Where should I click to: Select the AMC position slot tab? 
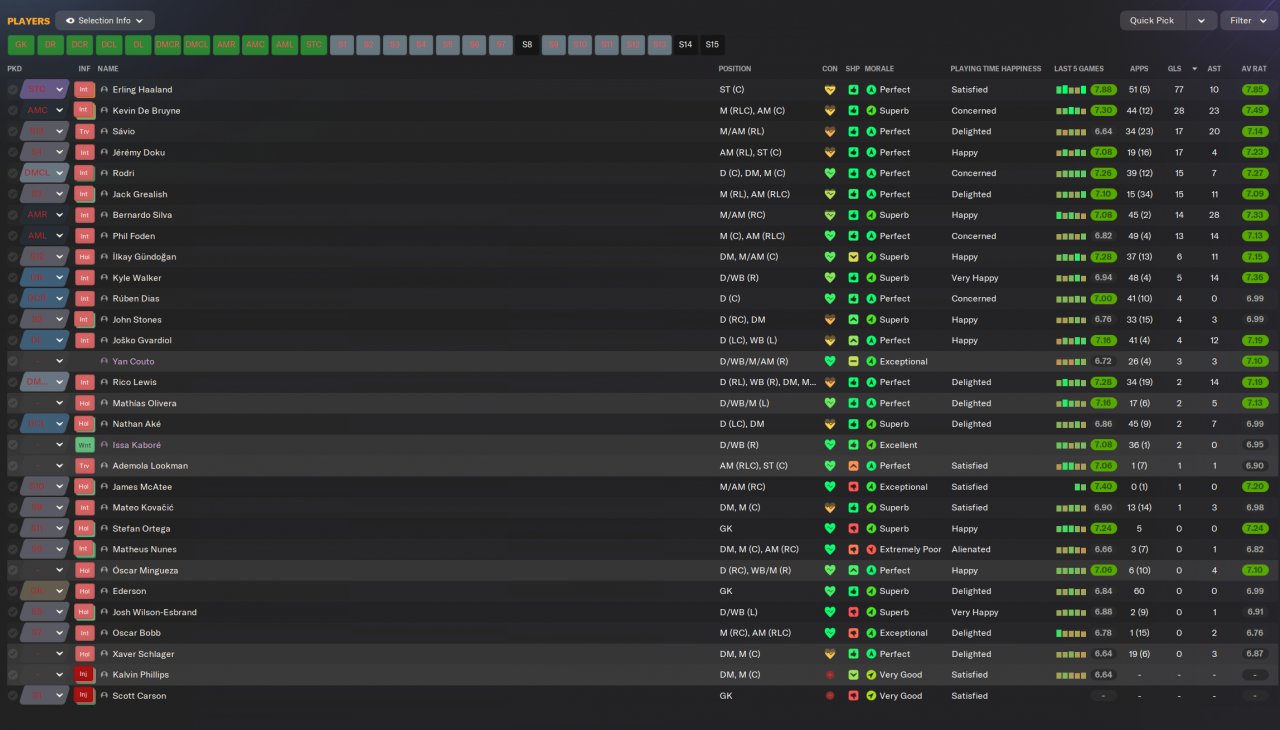255,45
